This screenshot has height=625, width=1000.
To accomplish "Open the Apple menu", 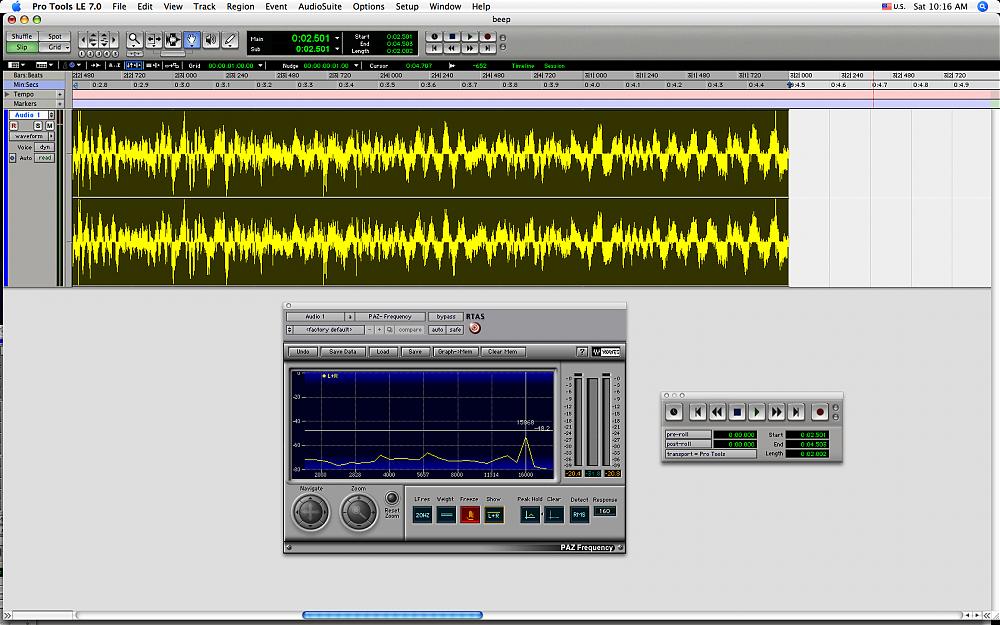I will (x=17, y=6).
